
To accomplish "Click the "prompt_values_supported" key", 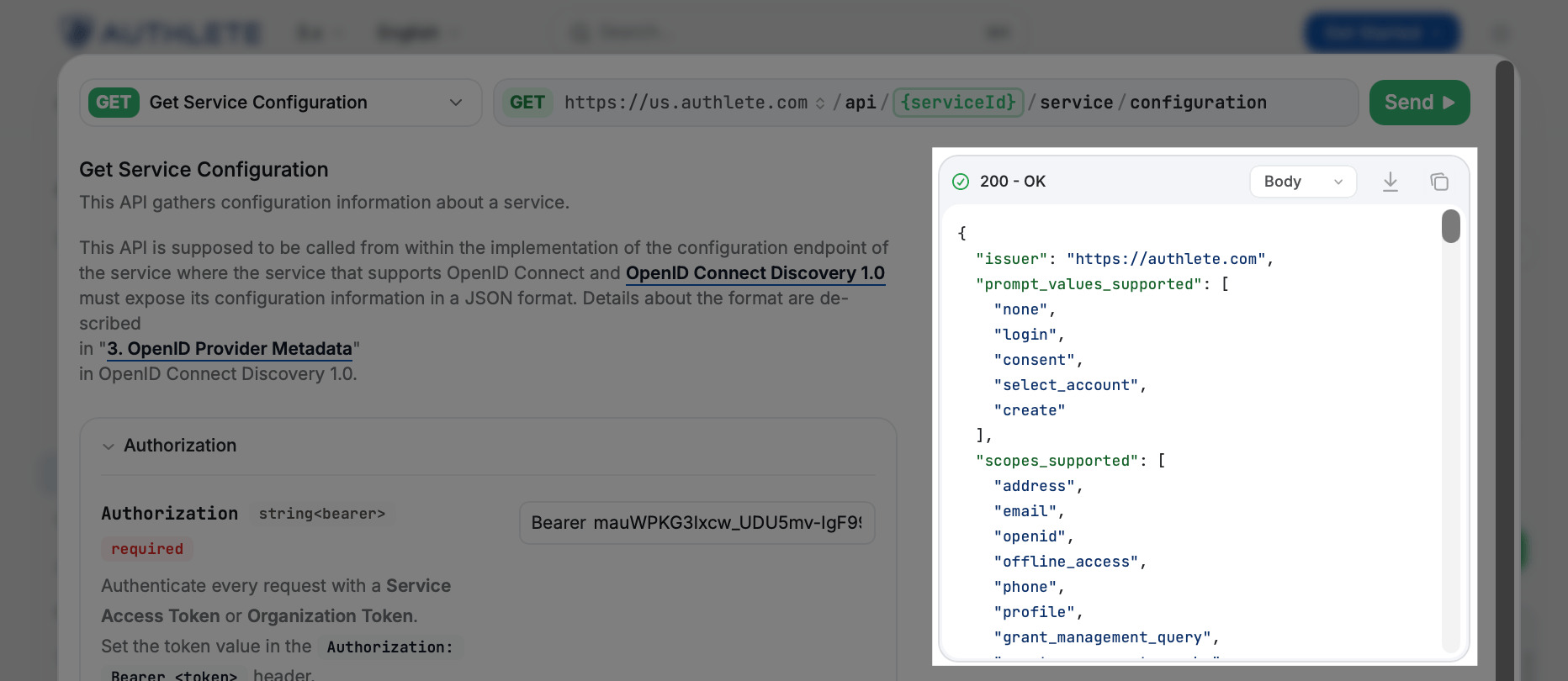I will point(1089,284).
